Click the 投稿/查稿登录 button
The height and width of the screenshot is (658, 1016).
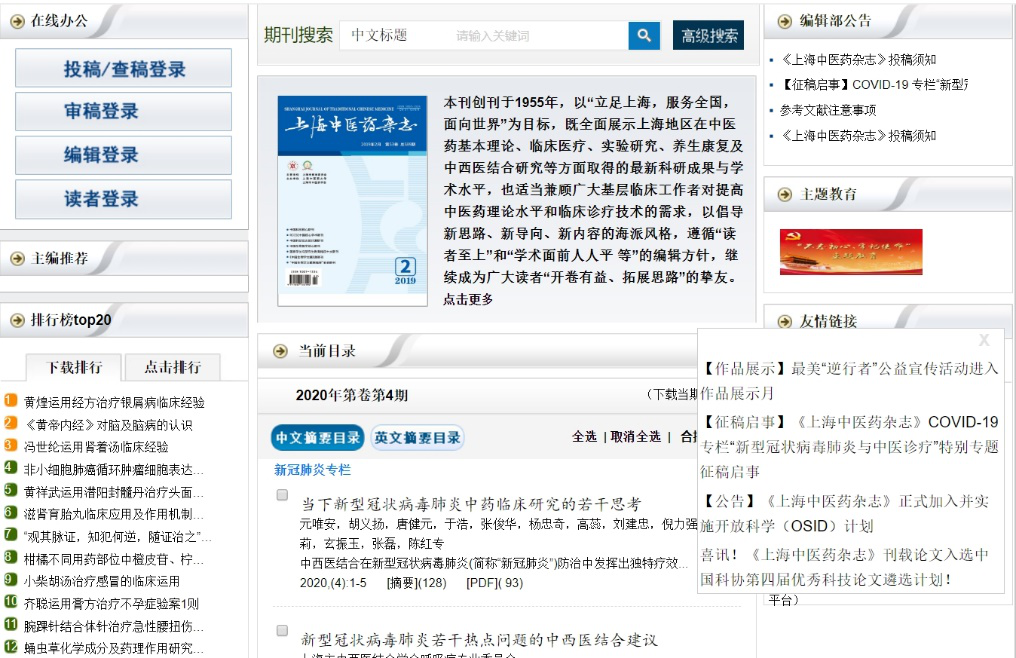(124, 69)
